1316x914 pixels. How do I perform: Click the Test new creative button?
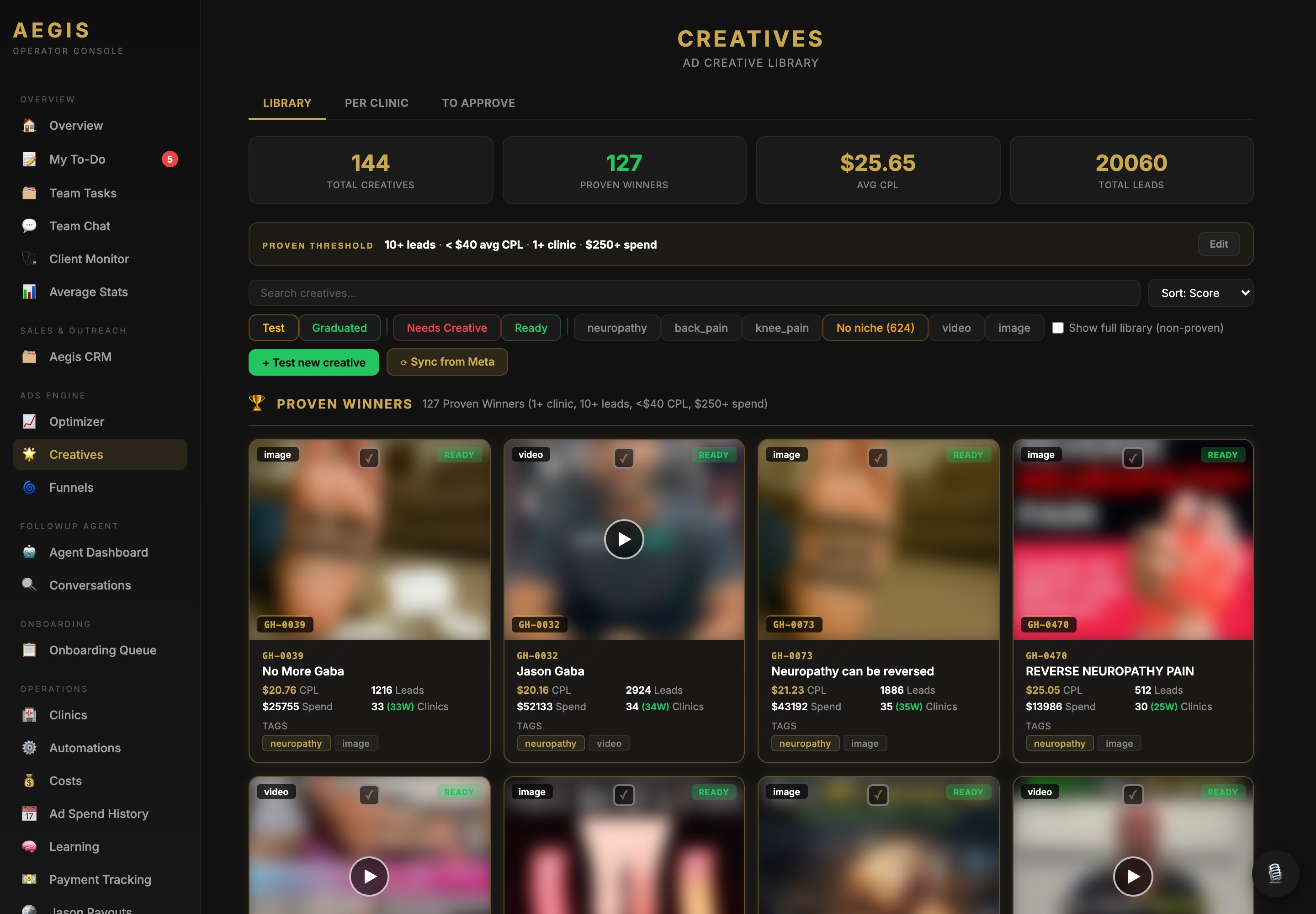point(314,362)
